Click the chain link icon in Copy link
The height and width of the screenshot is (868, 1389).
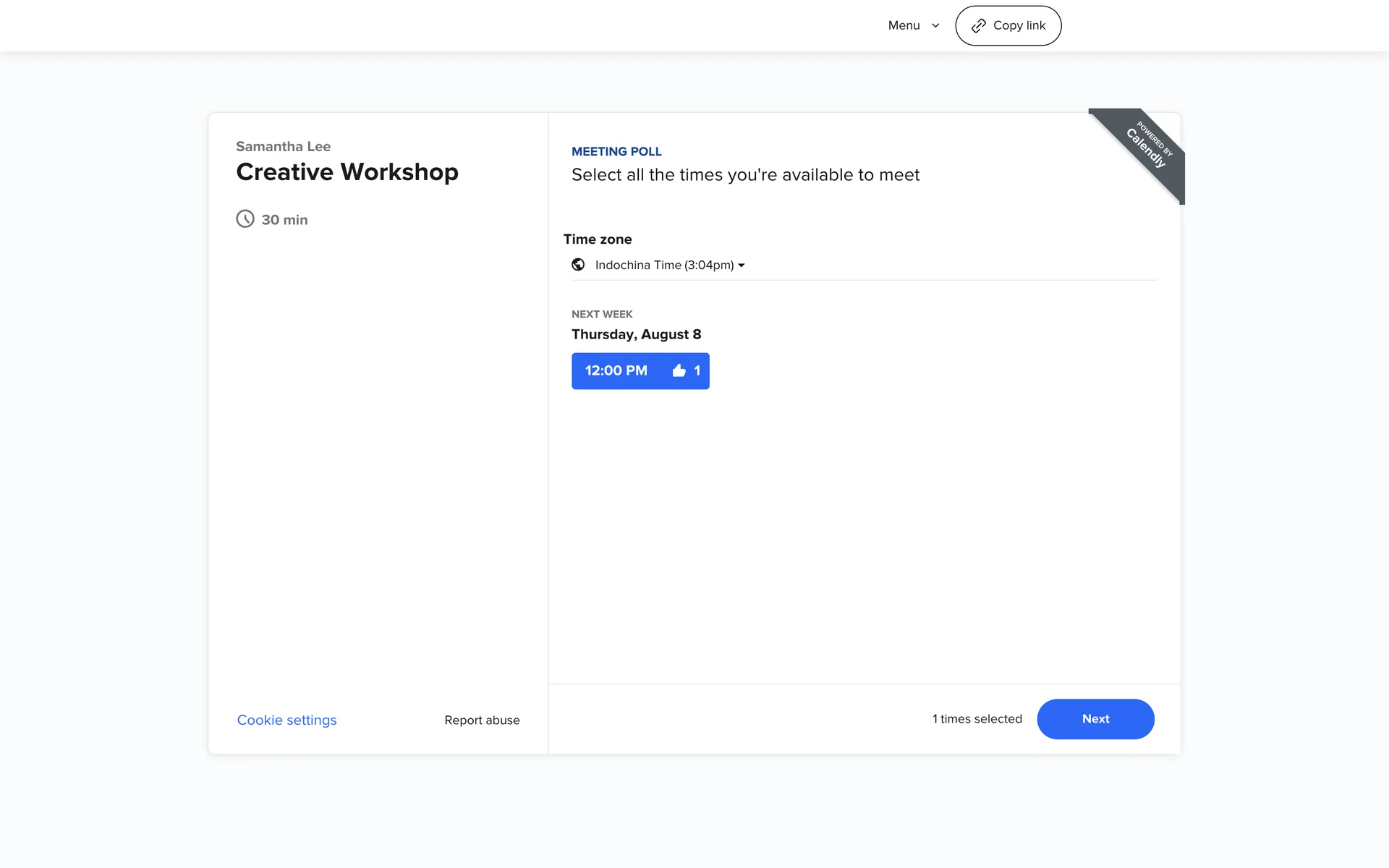(x=978, y=26)
